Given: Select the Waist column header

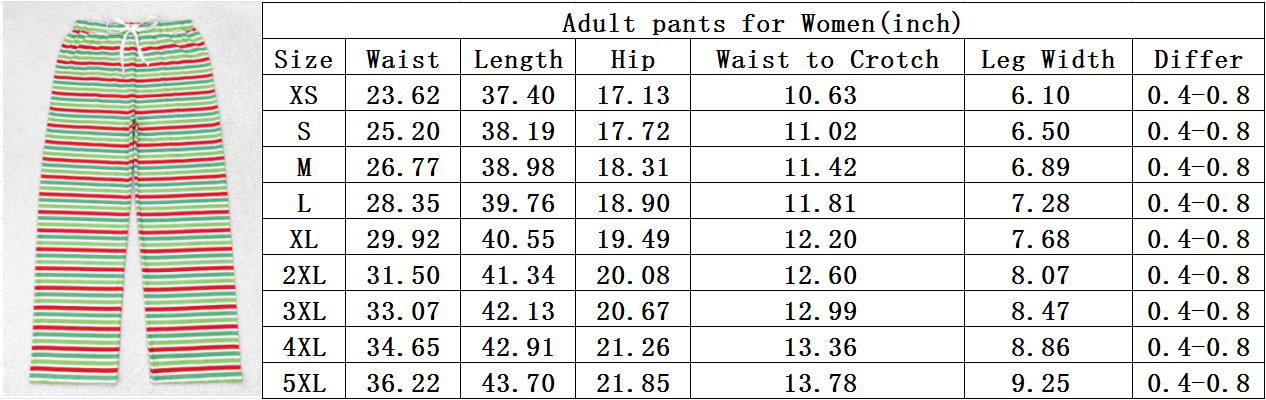Looking at the screenshot, I should tap(403, 59).
